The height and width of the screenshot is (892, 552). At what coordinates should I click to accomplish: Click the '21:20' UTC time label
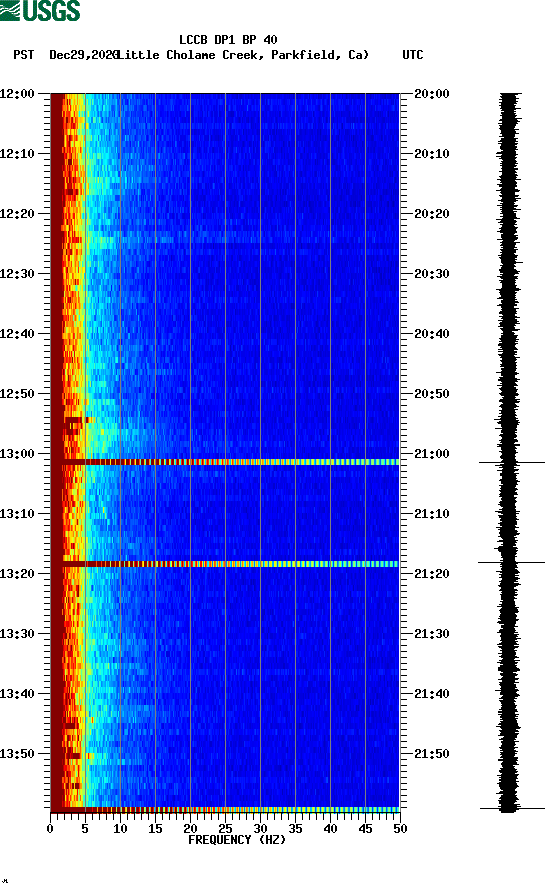[432, 574]
